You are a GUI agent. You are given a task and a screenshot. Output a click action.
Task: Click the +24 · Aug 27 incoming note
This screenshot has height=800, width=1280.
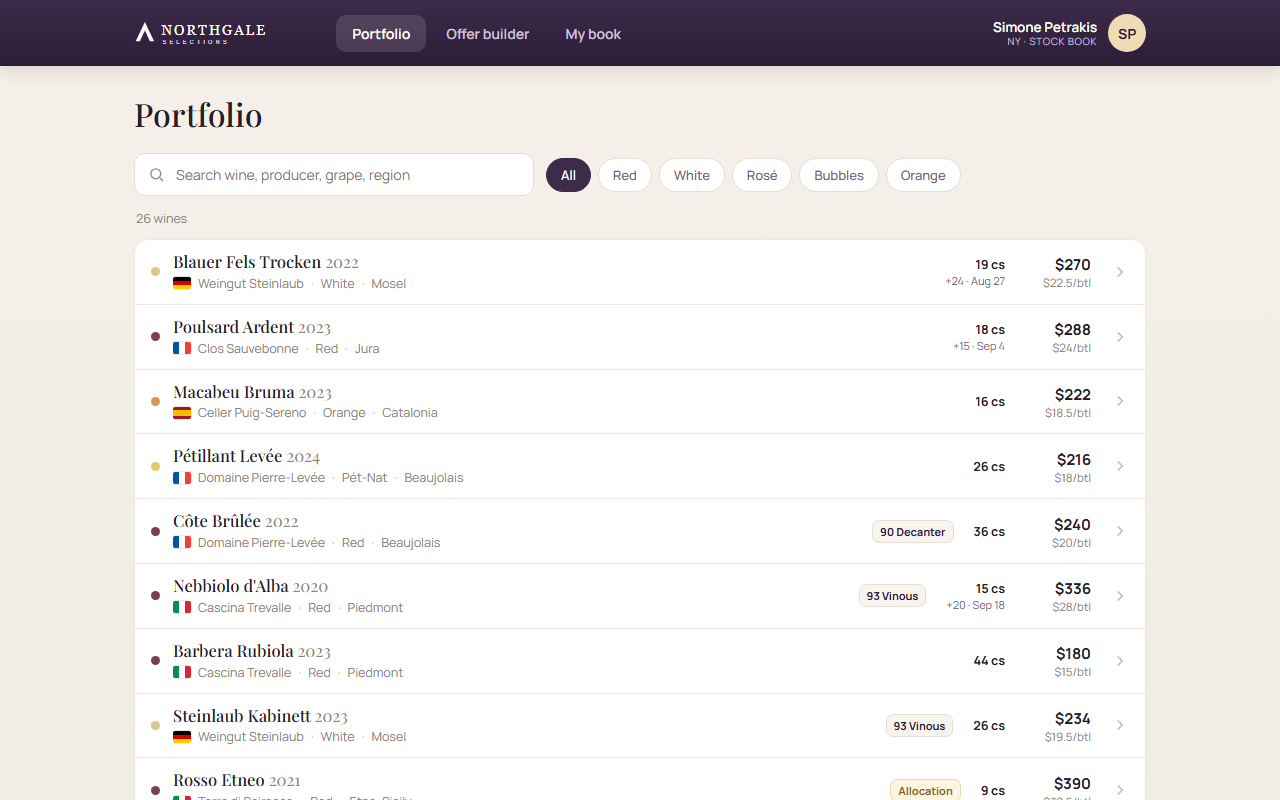[x=975, y=281]
